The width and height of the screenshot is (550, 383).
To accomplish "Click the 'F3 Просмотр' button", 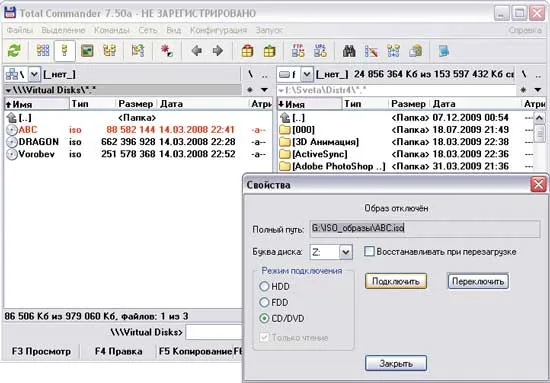I will click(x=41, y=351).
